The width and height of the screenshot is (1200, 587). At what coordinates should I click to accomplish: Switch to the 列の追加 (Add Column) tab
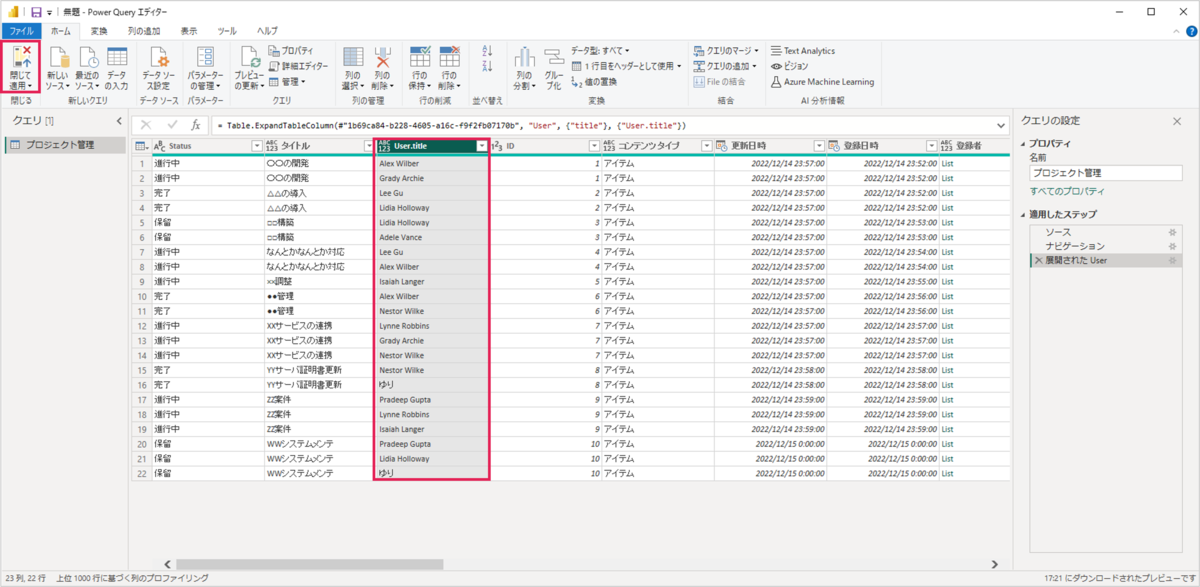point(145,31)
